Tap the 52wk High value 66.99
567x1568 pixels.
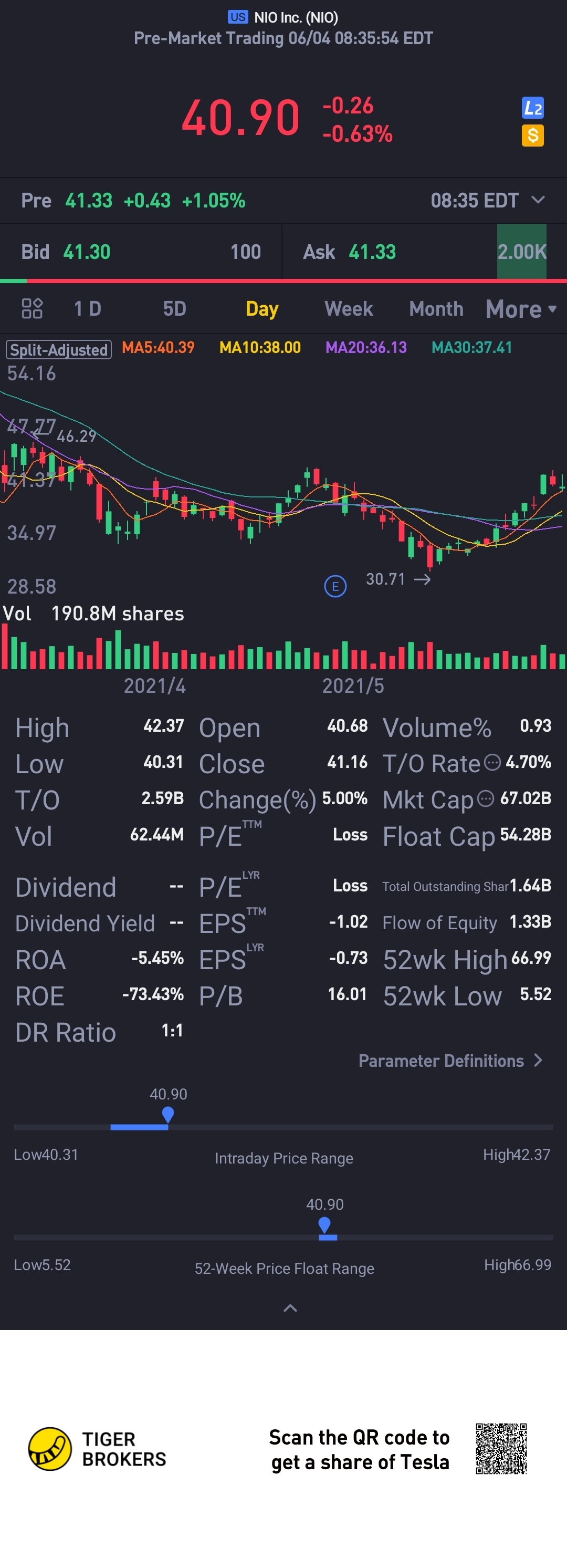click(x=531, y=958)
